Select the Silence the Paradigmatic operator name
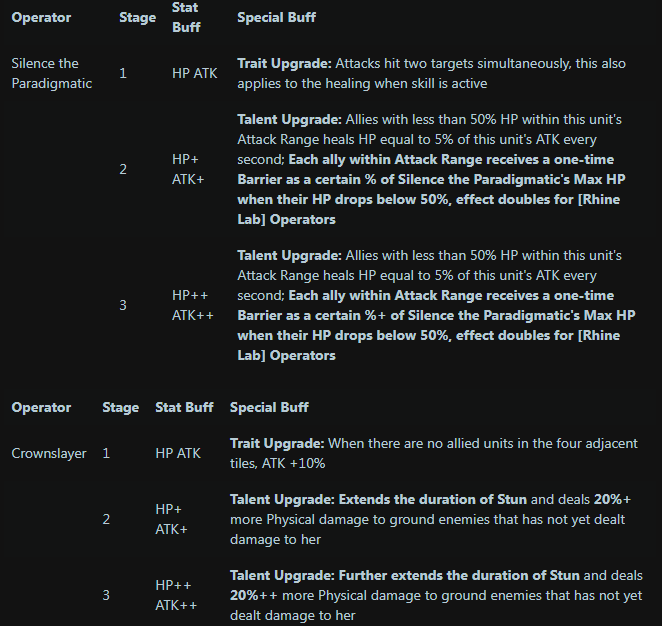662x626 pixels. (52, 73)
